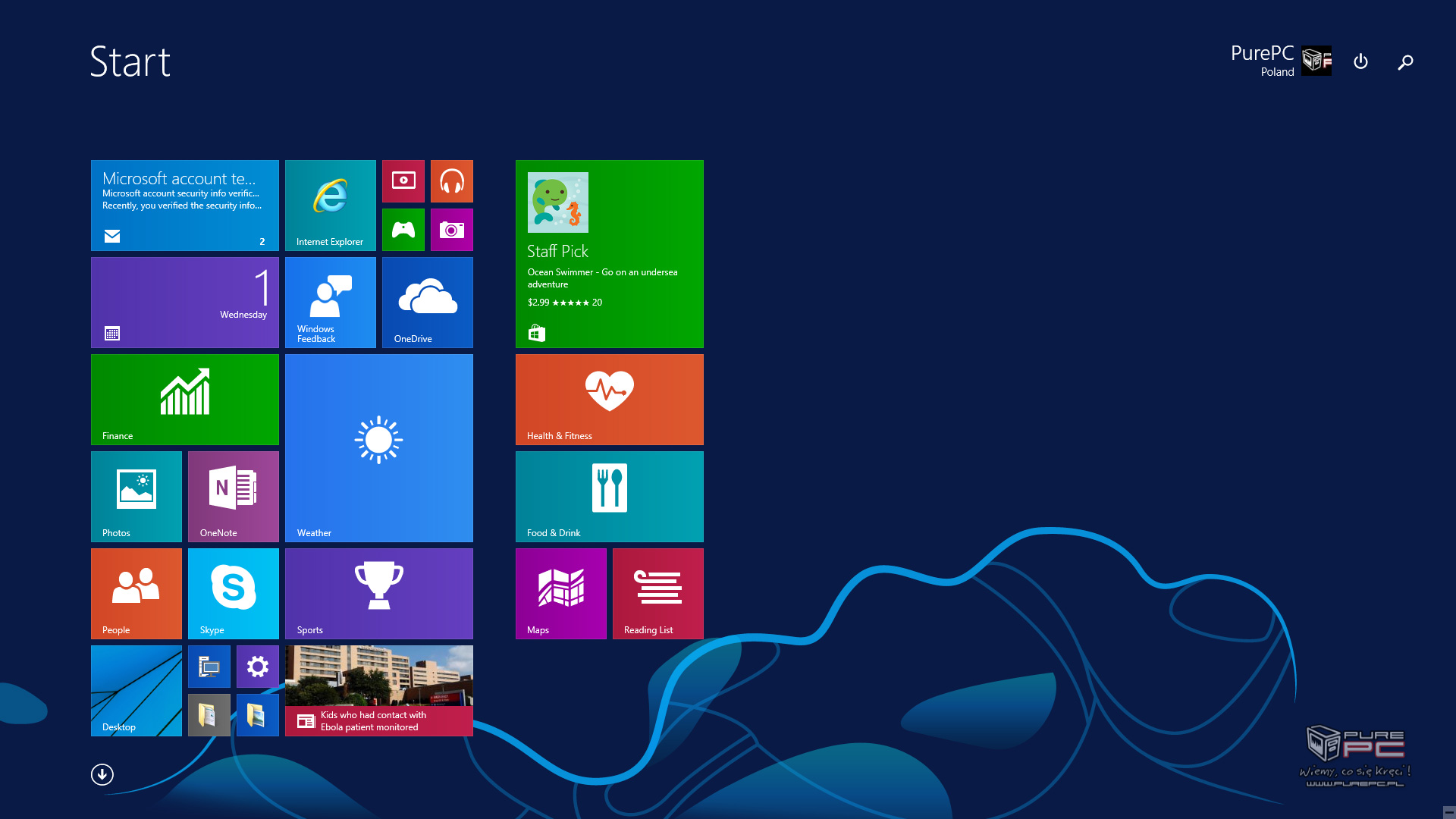Click the "Ocean Swimmer - Go on an undersea adventure" text
This screenshot has width=1456, height=819.
(603, 278)
